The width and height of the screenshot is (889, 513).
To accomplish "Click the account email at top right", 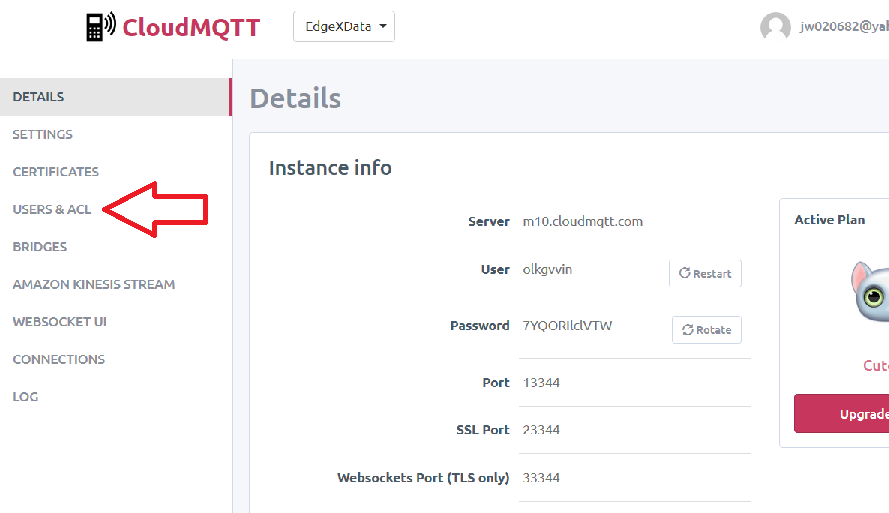I will [x=843, y=27].
